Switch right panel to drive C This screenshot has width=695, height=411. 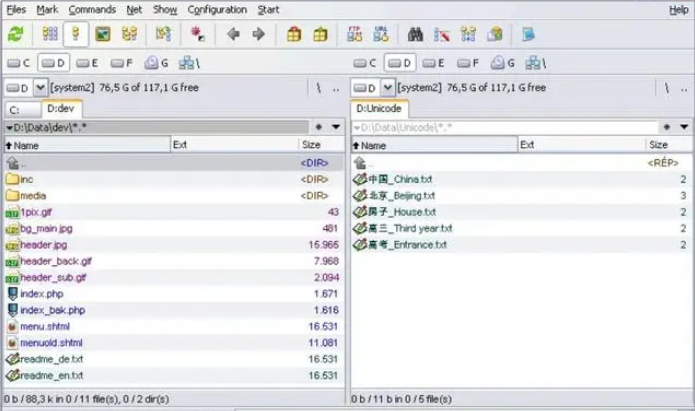click(x=365, y=63)
